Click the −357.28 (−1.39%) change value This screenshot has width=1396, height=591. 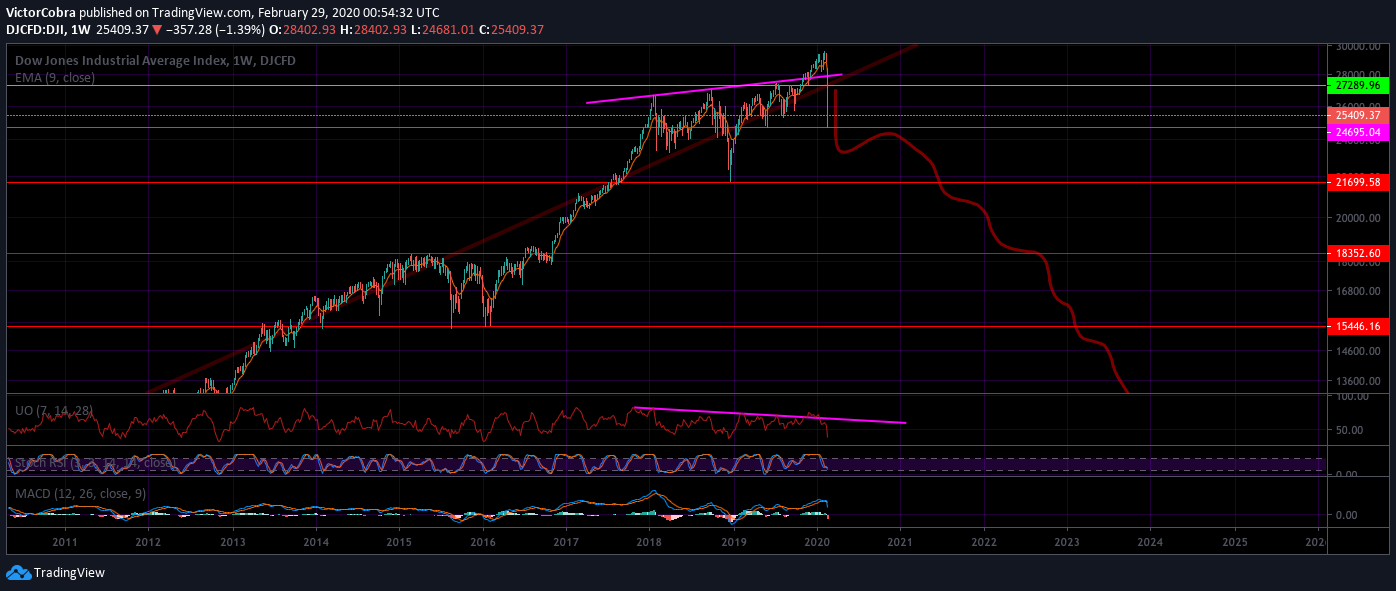pos(215,30)
